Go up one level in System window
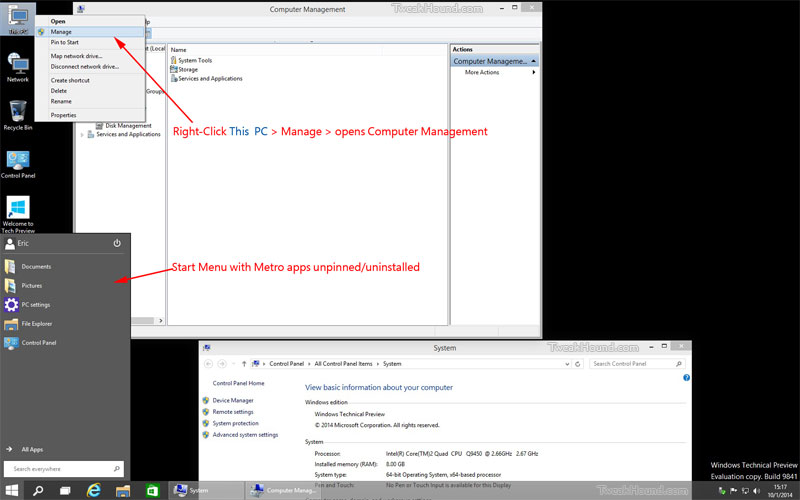Image resolution: width=800 pixels, height=500 pixels. (244, 364)
